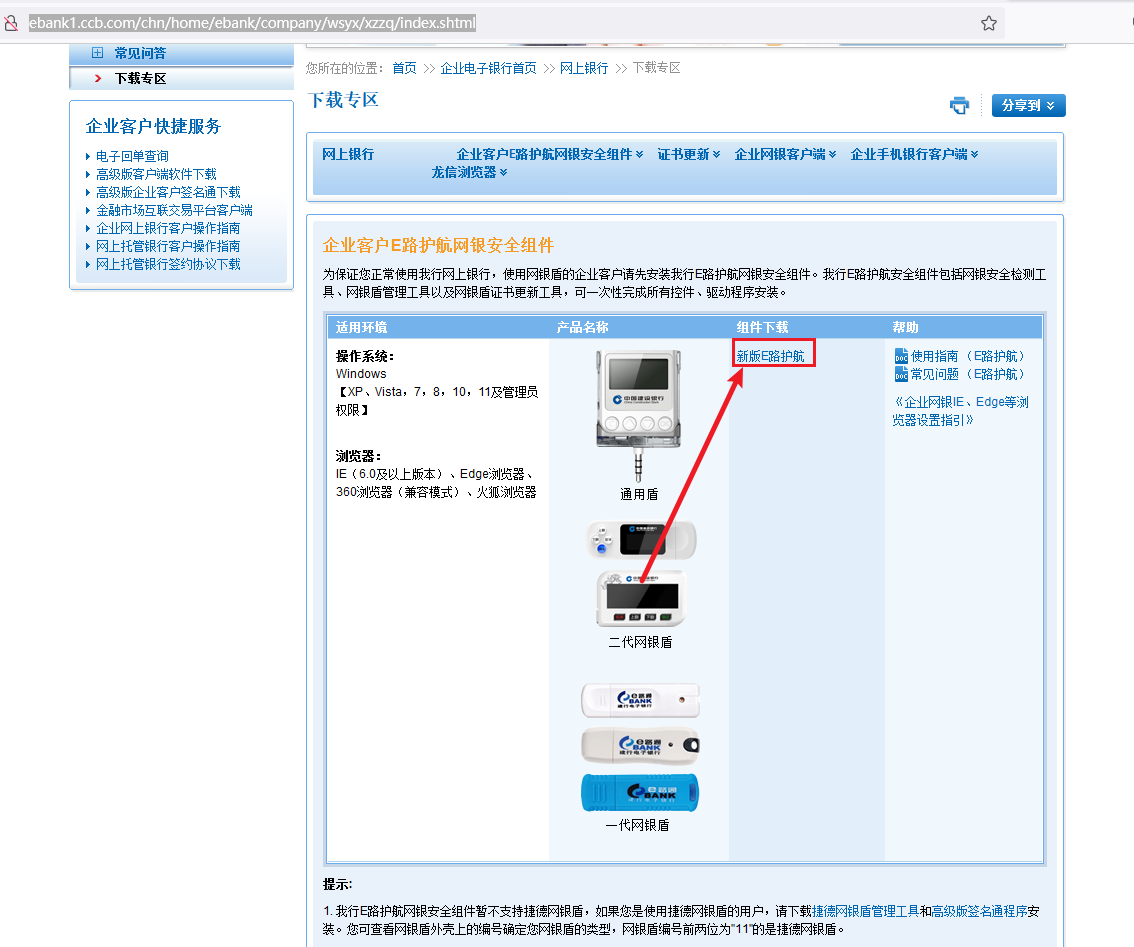Select 下载专区 in the sidebar
Image resolution: width=1134 pixels, height=947 pixels.
(140, 78)
